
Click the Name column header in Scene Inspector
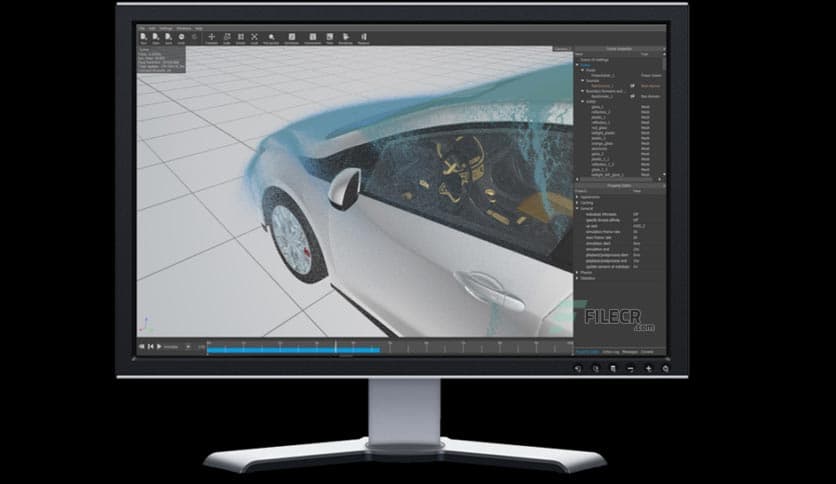pos(579,54)
